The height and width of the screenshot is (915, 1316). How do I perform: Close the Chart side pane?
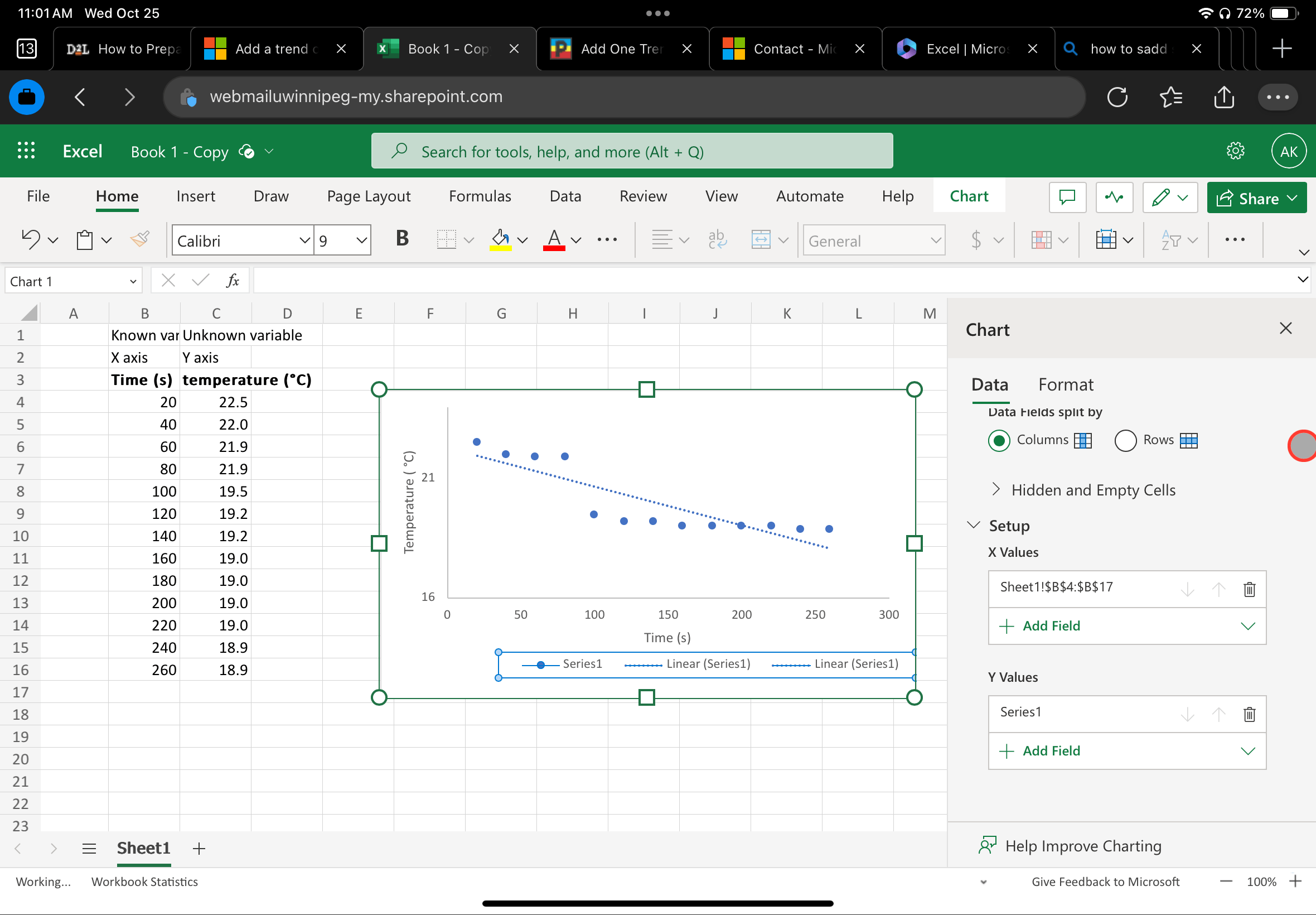point(1286,329)
